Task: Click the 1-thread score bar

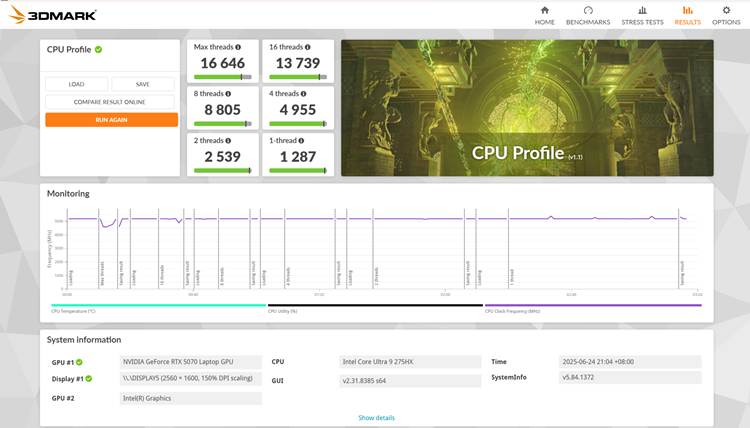Action: pyautogui.click(x=298, y=171)
